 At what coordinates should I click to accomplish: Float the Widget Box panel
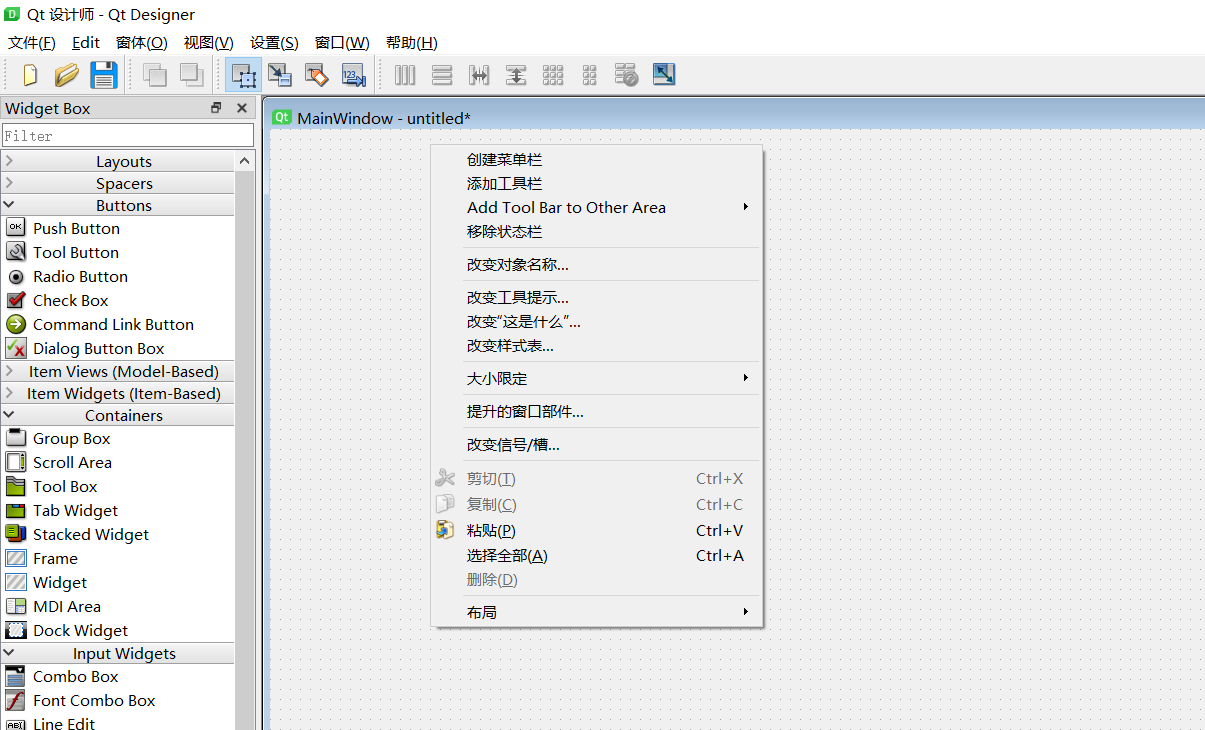coord(216,108)
